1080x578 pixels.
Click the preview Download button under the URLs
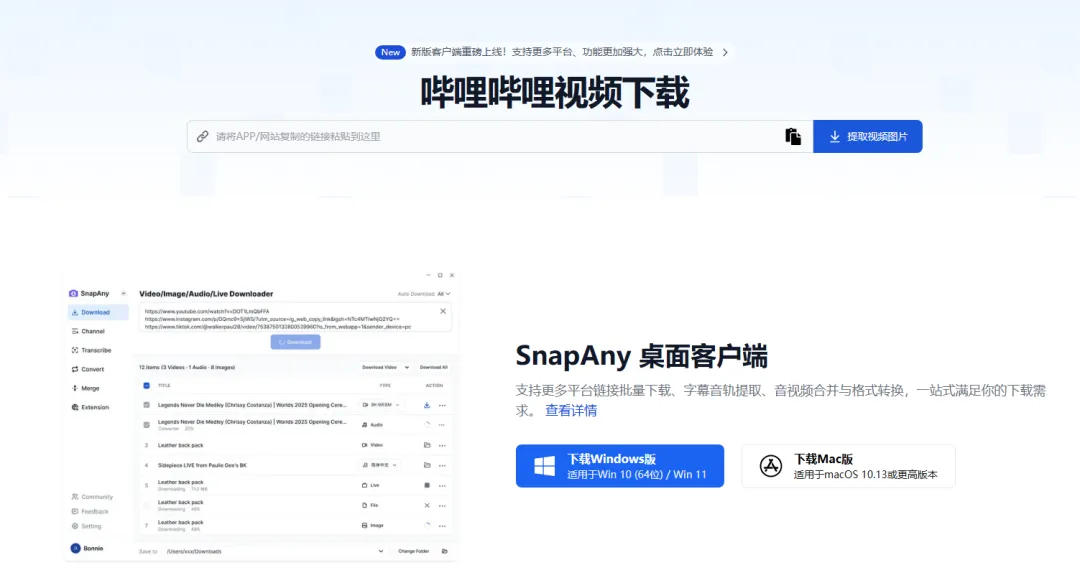tap(295, 342)
